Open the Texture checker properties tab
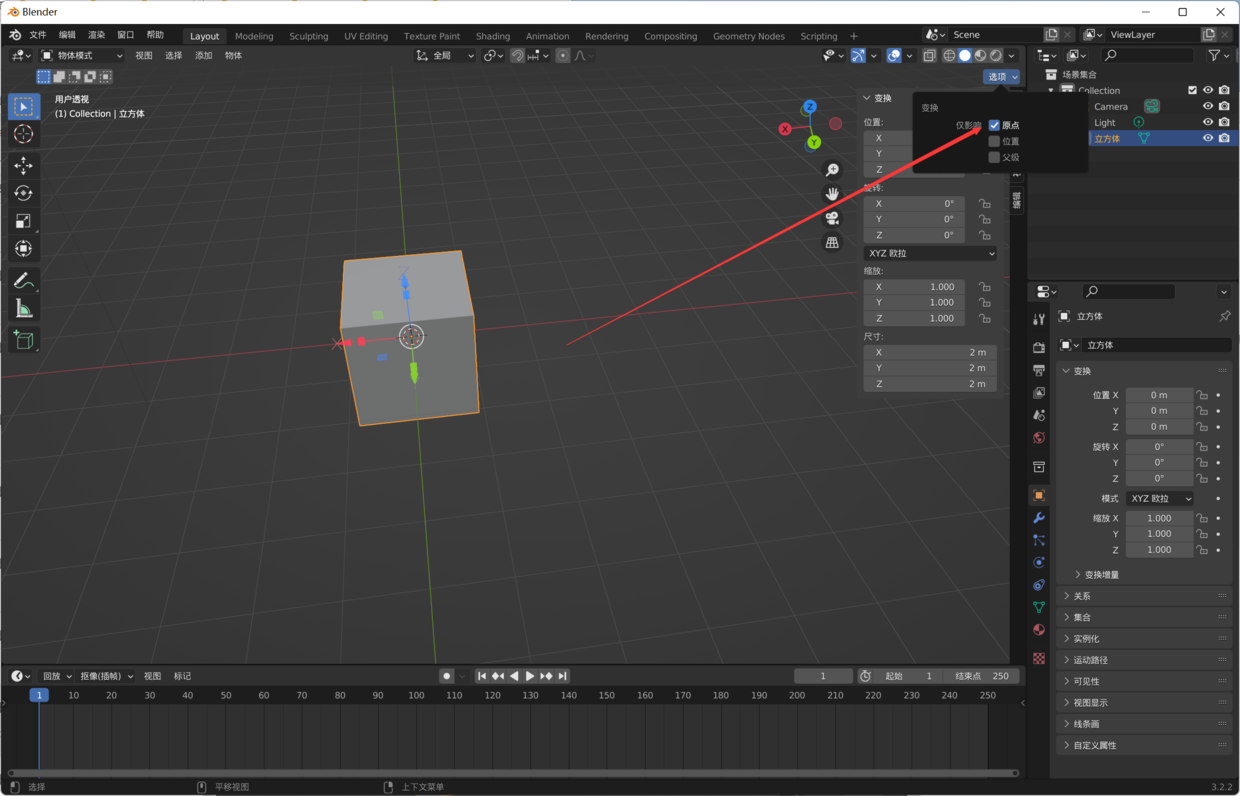Viewport: 1240px width, 796px height. click(x=1039, y=658)
